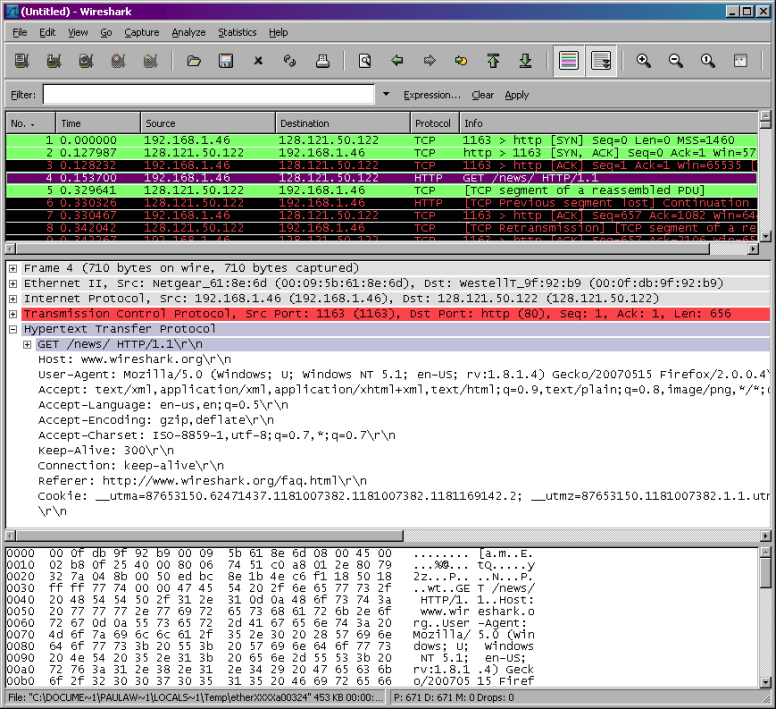Collapse the Hypertext Transfer Protocol node
This screenshot has height=709, width=776.
pos(13,330)
